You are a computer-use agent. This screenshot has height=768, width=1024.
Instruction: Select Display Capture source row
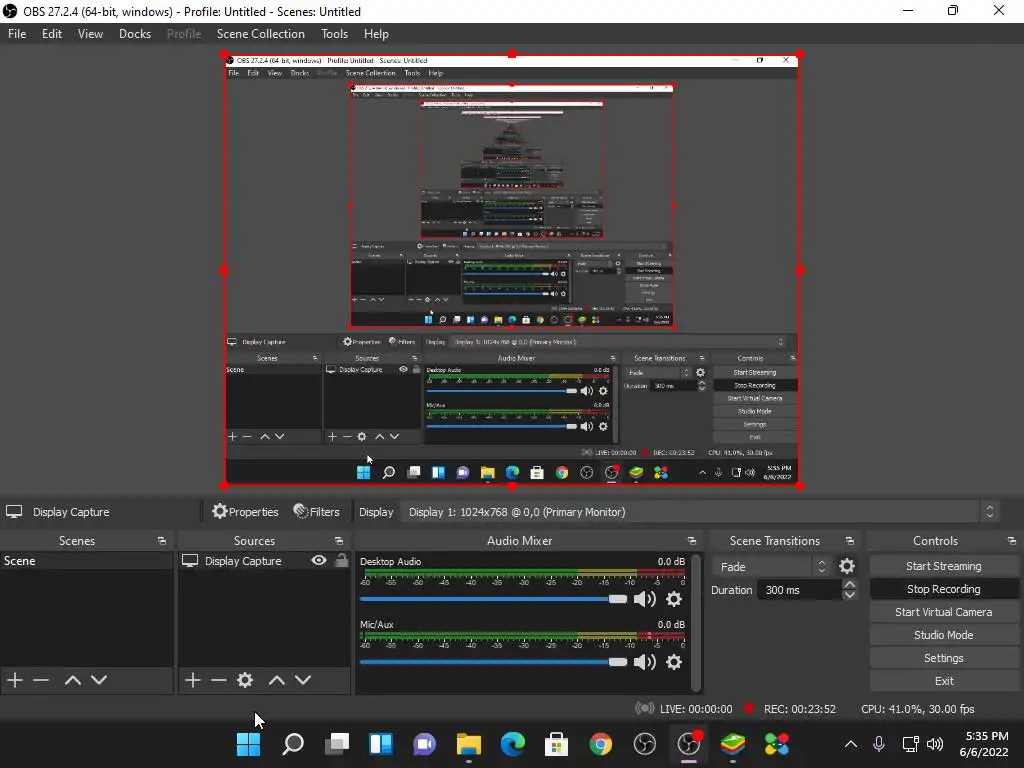click(264, 561)
